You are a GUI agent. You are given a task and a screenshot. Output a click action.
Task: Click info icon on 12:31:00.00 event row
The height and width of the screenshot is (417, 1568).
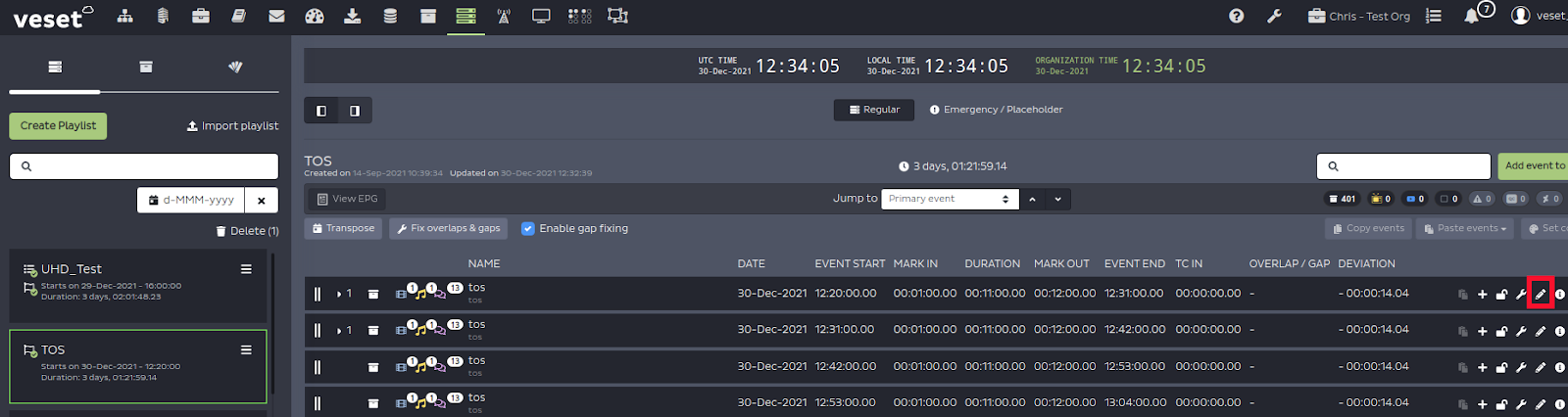tap(1560, 331)
